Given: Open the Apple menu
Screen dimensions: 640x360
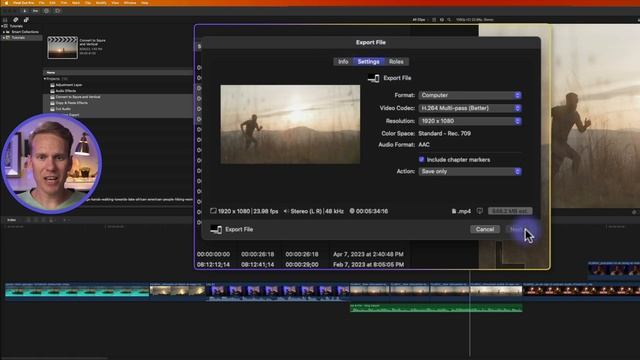Looking at the screenshot, I should [6, 3].
